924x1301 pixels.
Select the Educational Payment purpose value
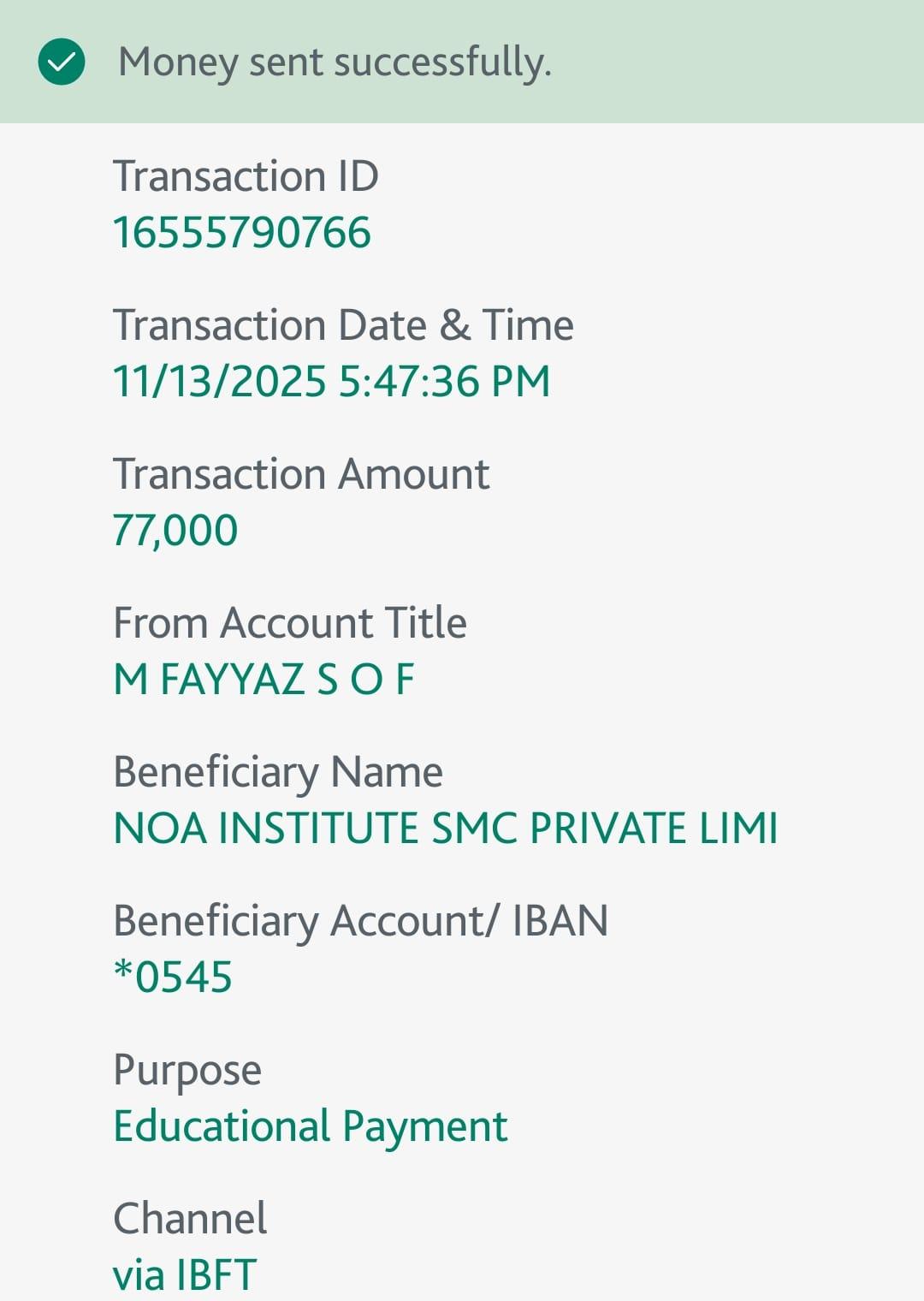pyautogui.click(x=311, y=1126)
